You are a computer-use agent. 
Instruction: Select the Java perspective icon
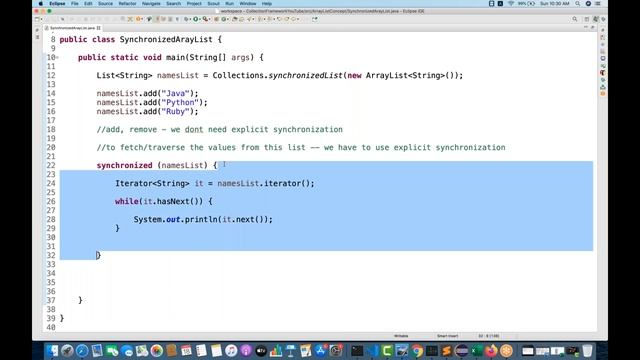(596, 19)
